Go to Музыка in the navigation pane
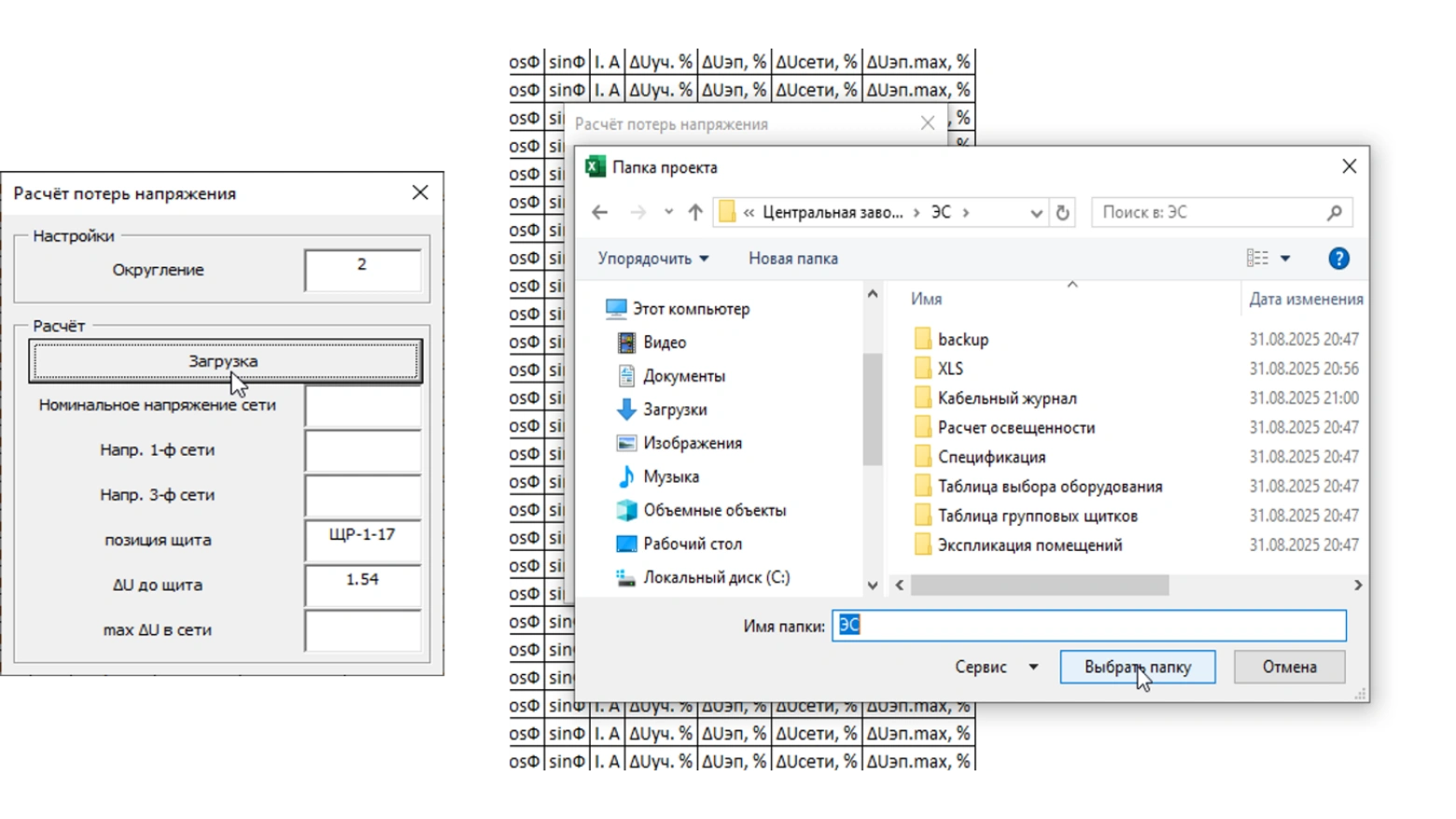1456x819 pixels. [x=670, y=477]
